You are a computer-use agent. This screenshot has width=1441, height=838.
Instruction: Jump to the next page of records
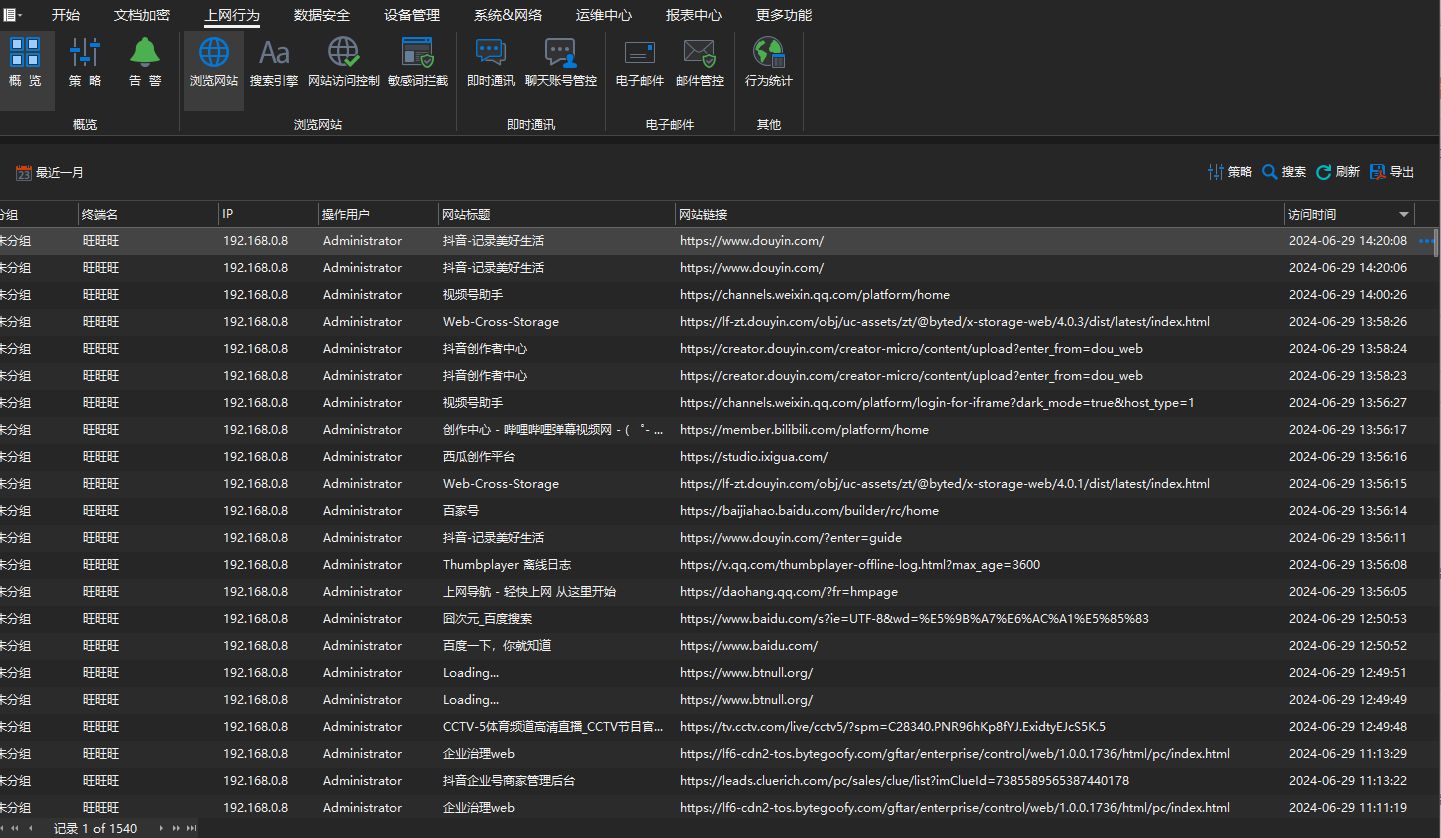(x=176, y=828)
